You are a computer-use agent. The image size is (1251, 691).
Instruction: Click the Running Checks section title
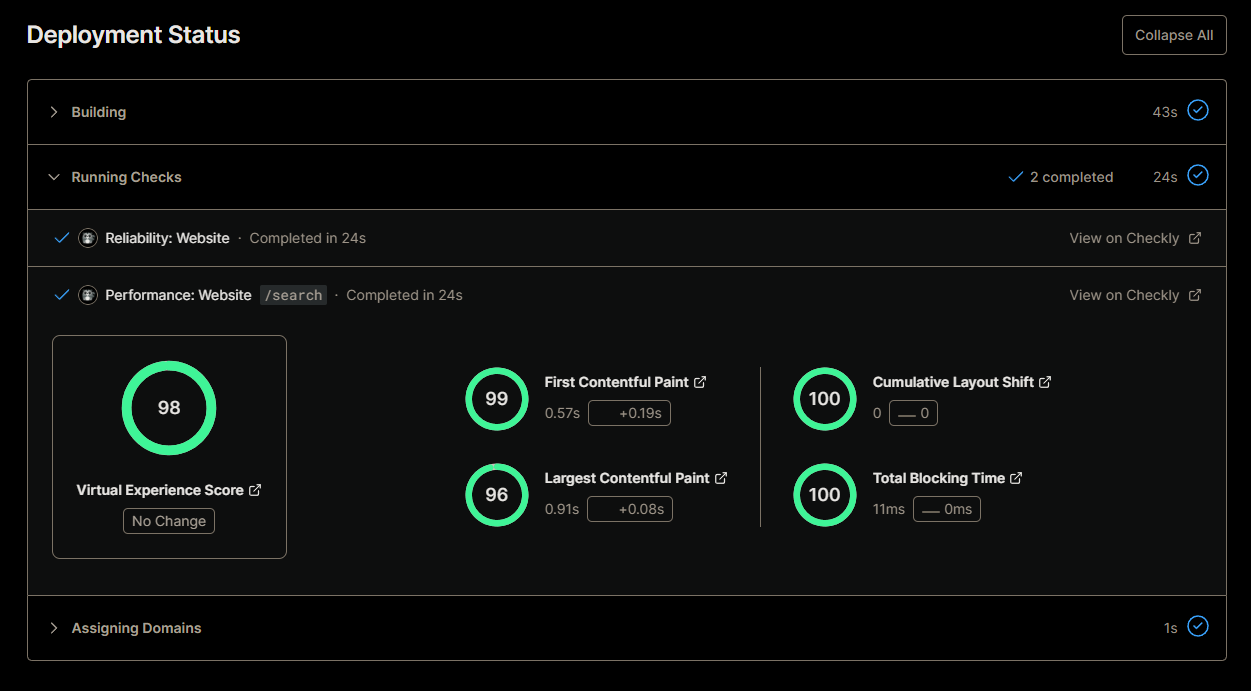pos(127,177)
